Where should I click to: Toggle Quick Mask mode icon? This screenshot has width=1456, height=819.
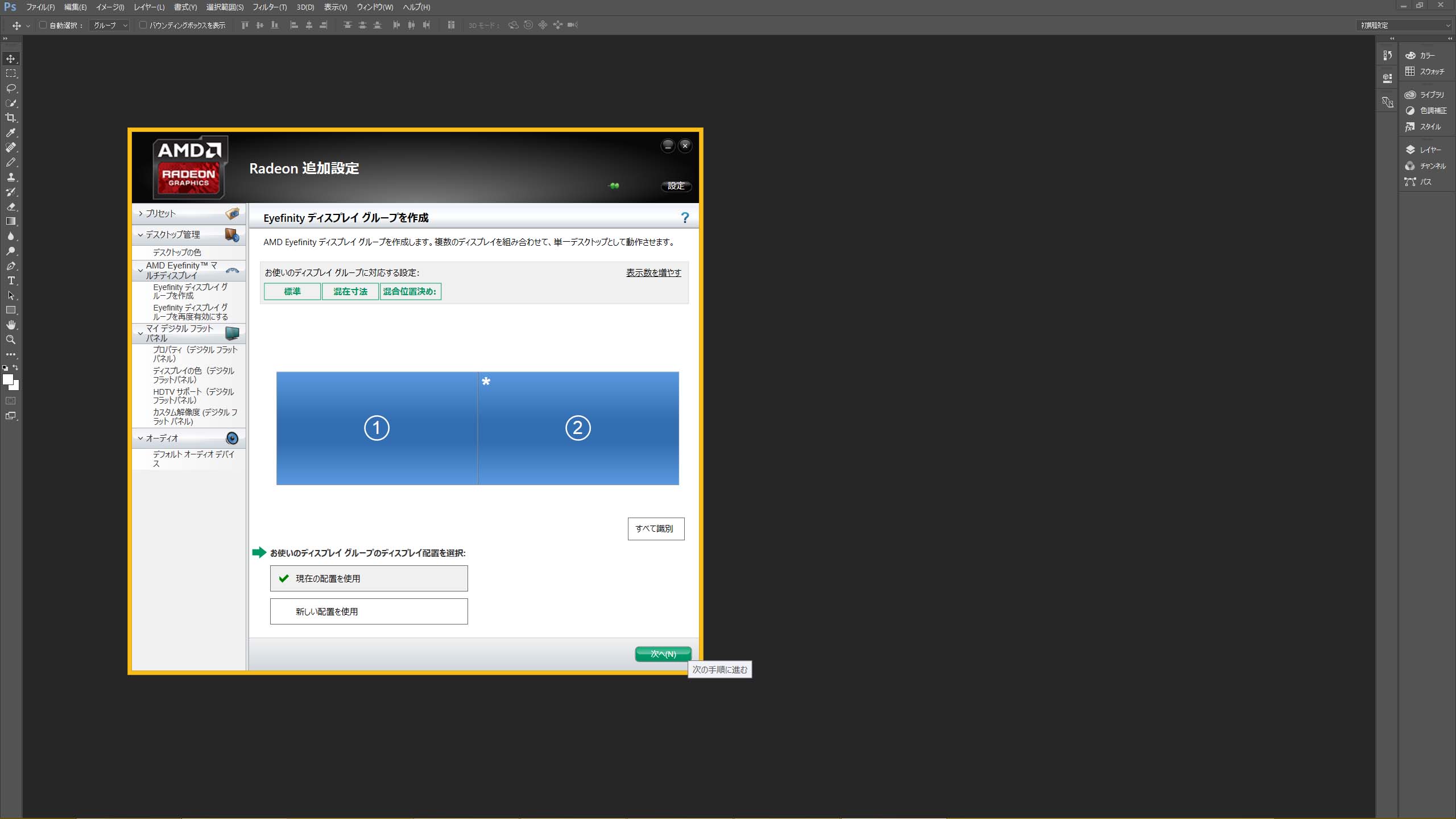click(x=11, y=401)
